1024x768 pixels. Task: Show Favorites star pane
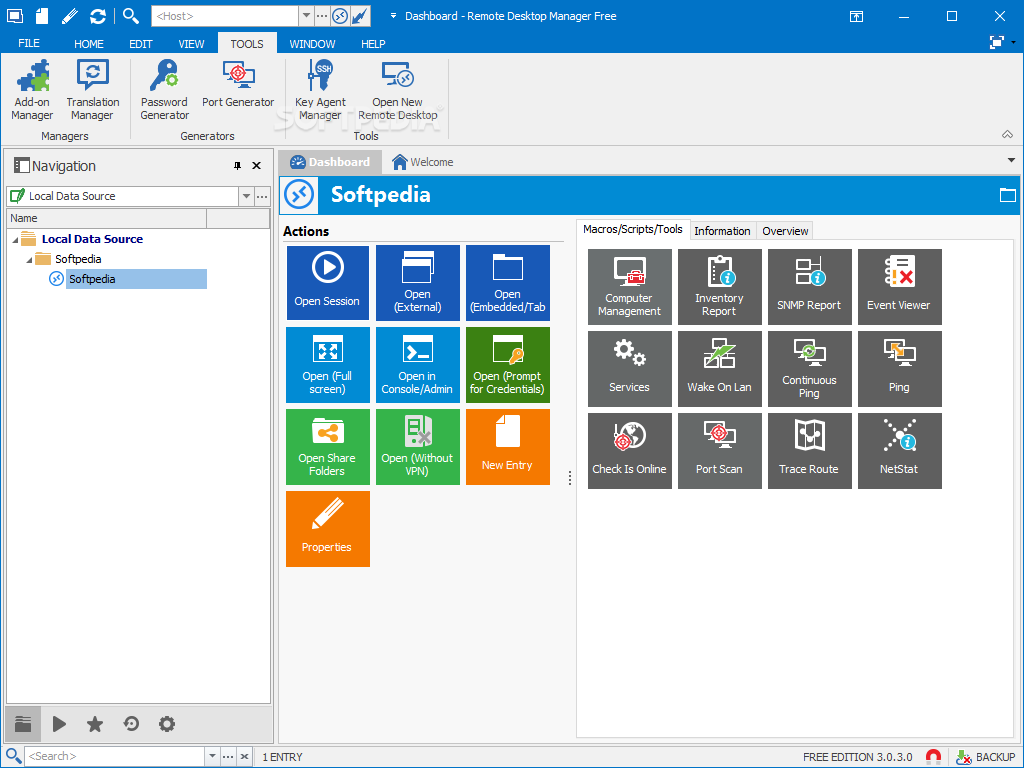pyautogui.click(x=95, y=724)
